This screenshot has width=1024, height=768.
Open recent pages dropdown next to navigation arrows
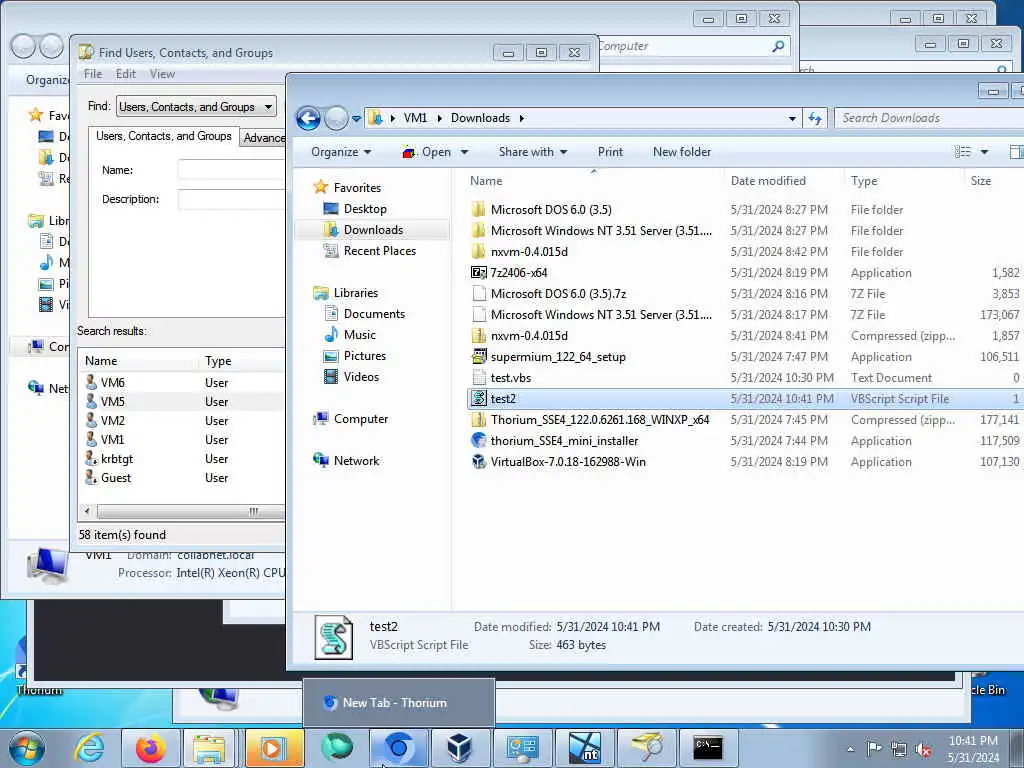[x=356, y=119]
